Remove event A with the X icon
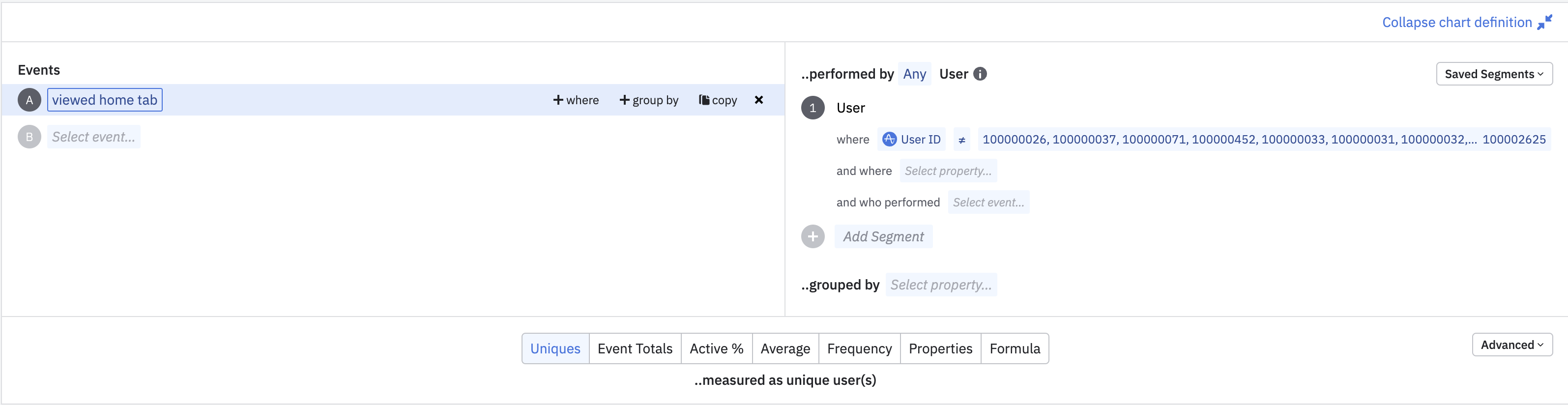The width and height of the screenshot is (1568, 405). point(758,100)
